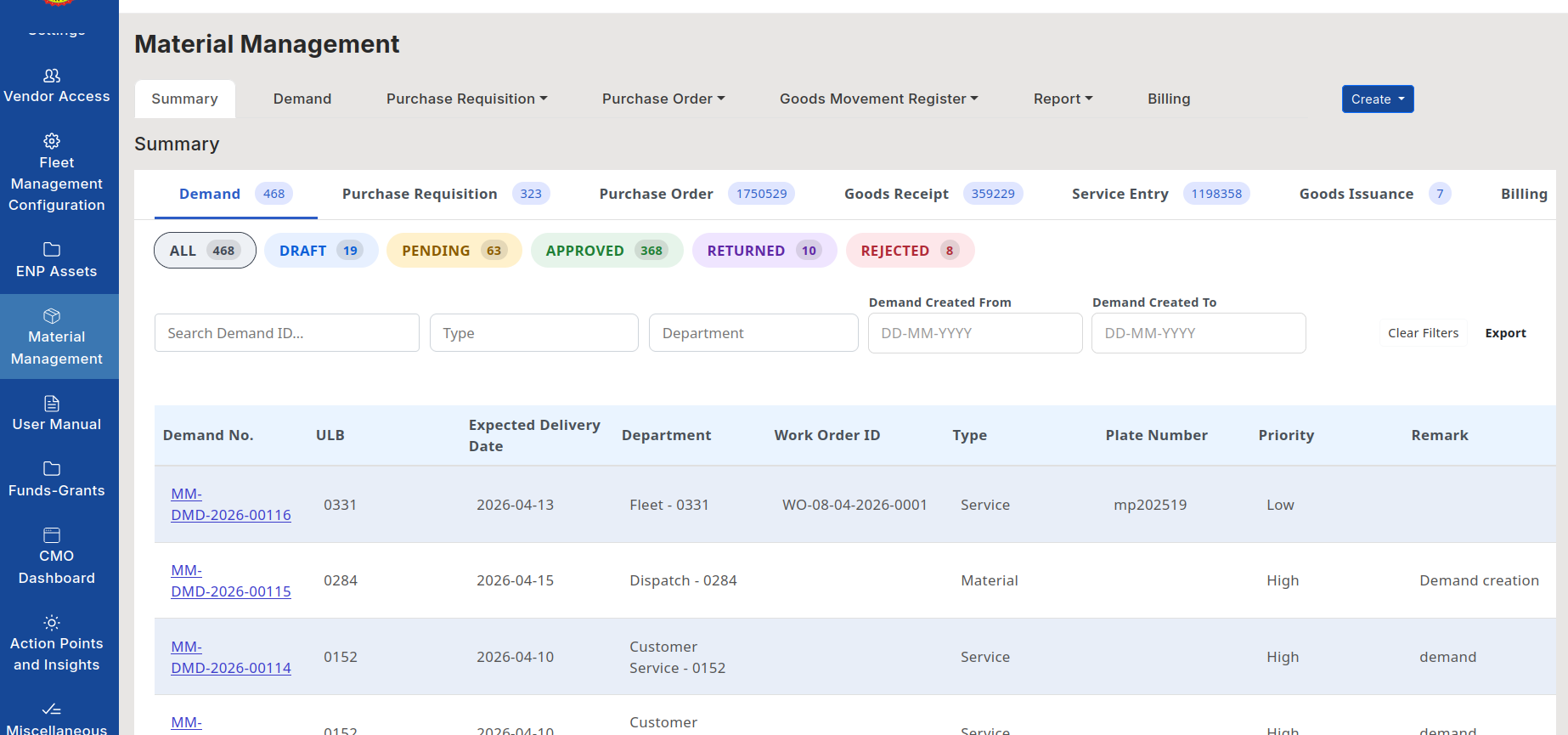The height and width of the screenshot is (735, 1568).
Task: Filter by REJECTED status chip
Action: pos(910,251)
